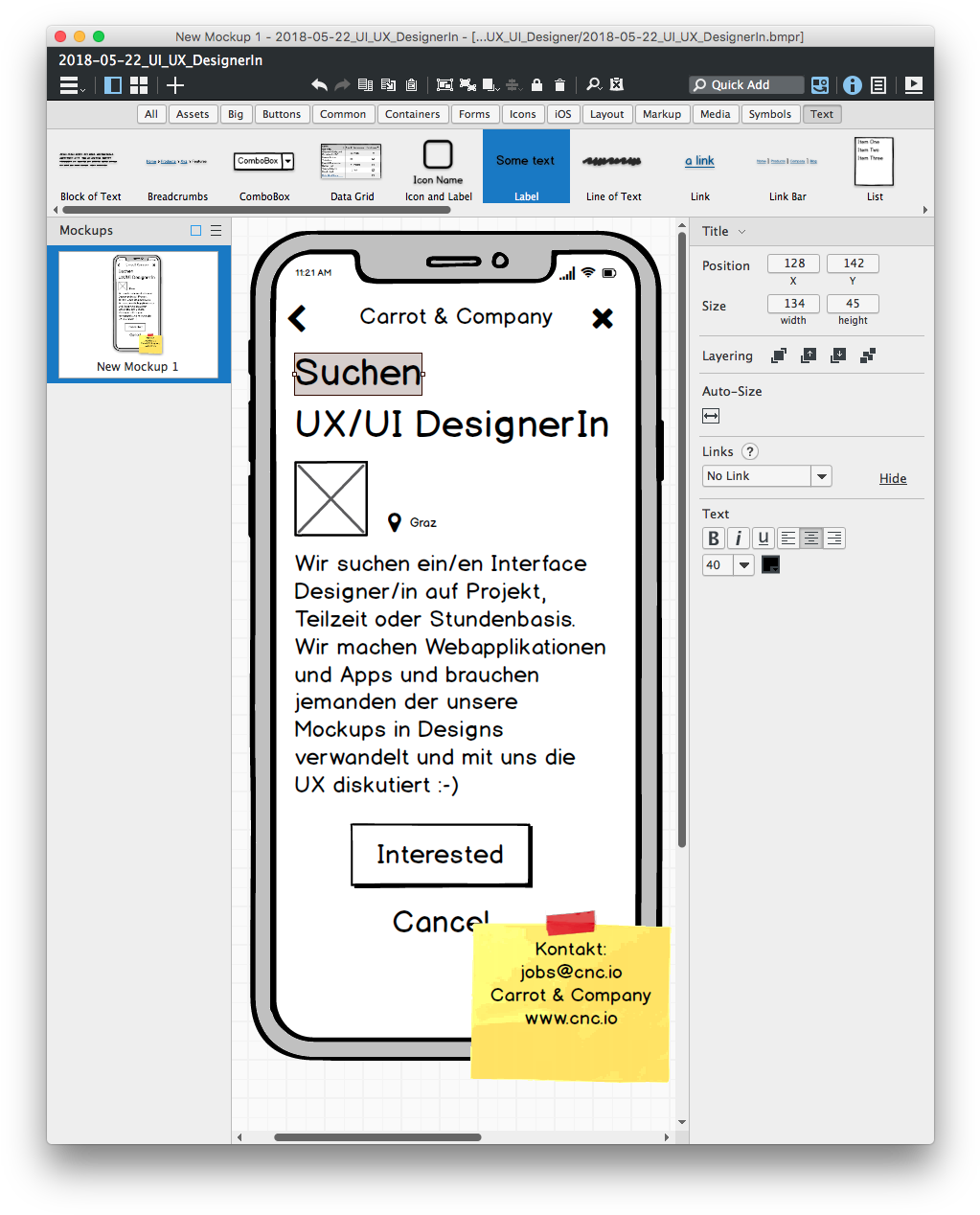
Task: Click the Paste clipboard icon
Action: [411, 85]
